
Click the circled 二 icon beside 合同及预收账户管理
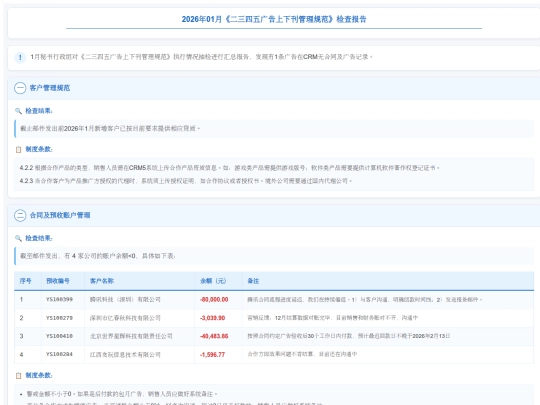(x=20, y=215)
